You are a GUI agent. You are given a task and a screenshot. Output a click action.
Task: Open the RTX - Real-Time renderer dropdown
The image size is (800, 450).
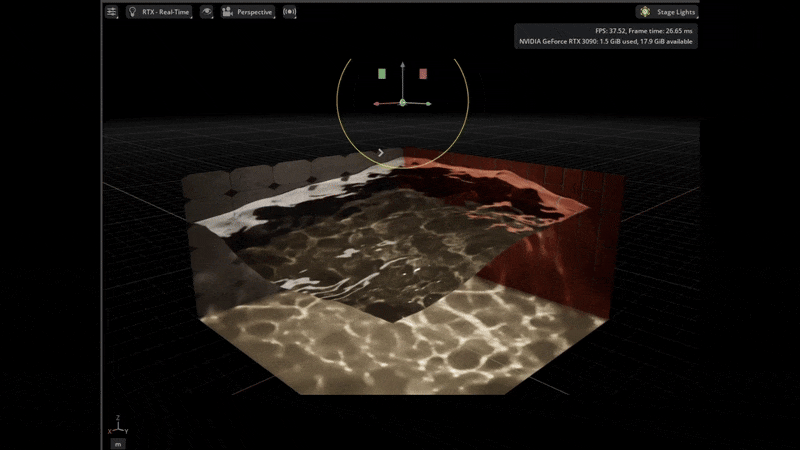click(x=167, y=12)
